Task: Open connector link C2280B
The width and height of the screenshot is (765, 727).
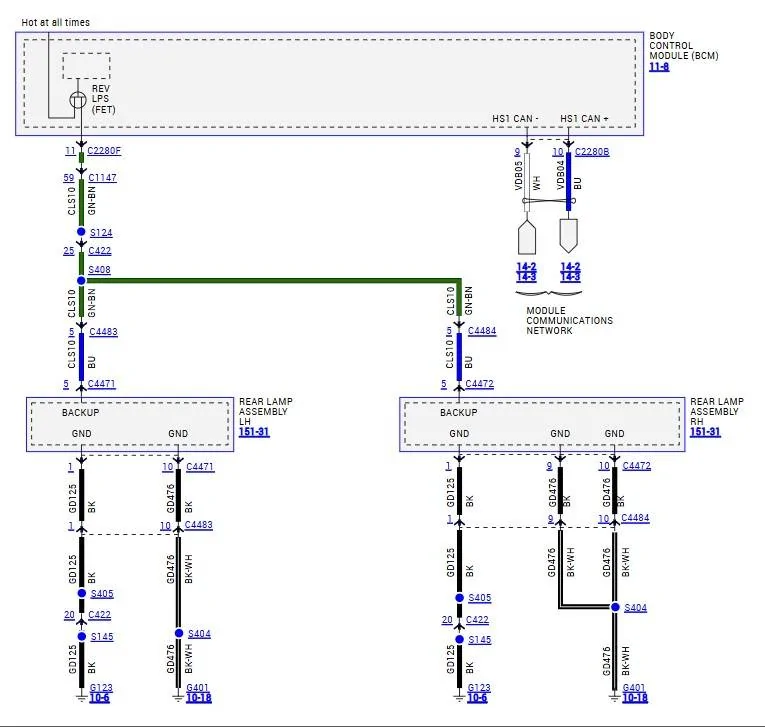Action: click(x=592, y=152)
